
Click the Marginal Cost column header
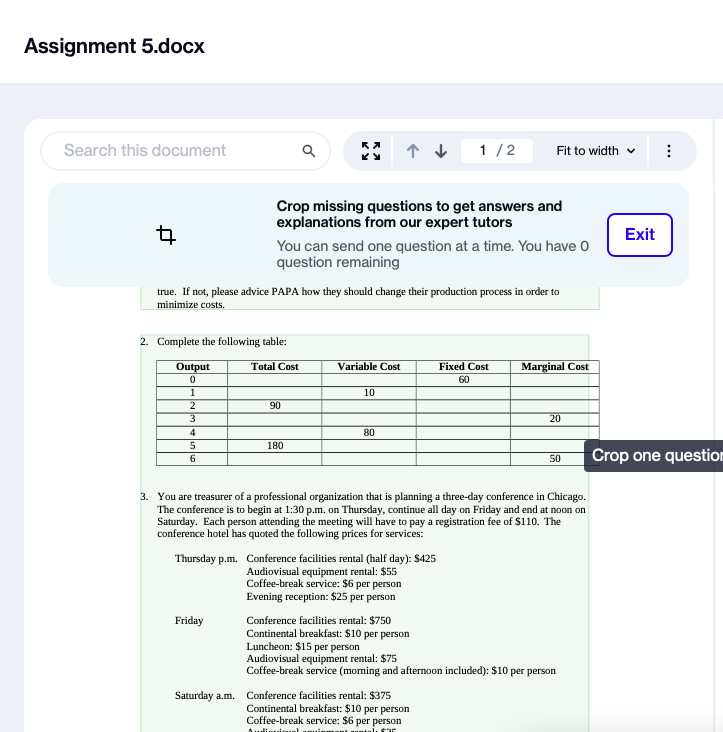click(x=555, y=366)
